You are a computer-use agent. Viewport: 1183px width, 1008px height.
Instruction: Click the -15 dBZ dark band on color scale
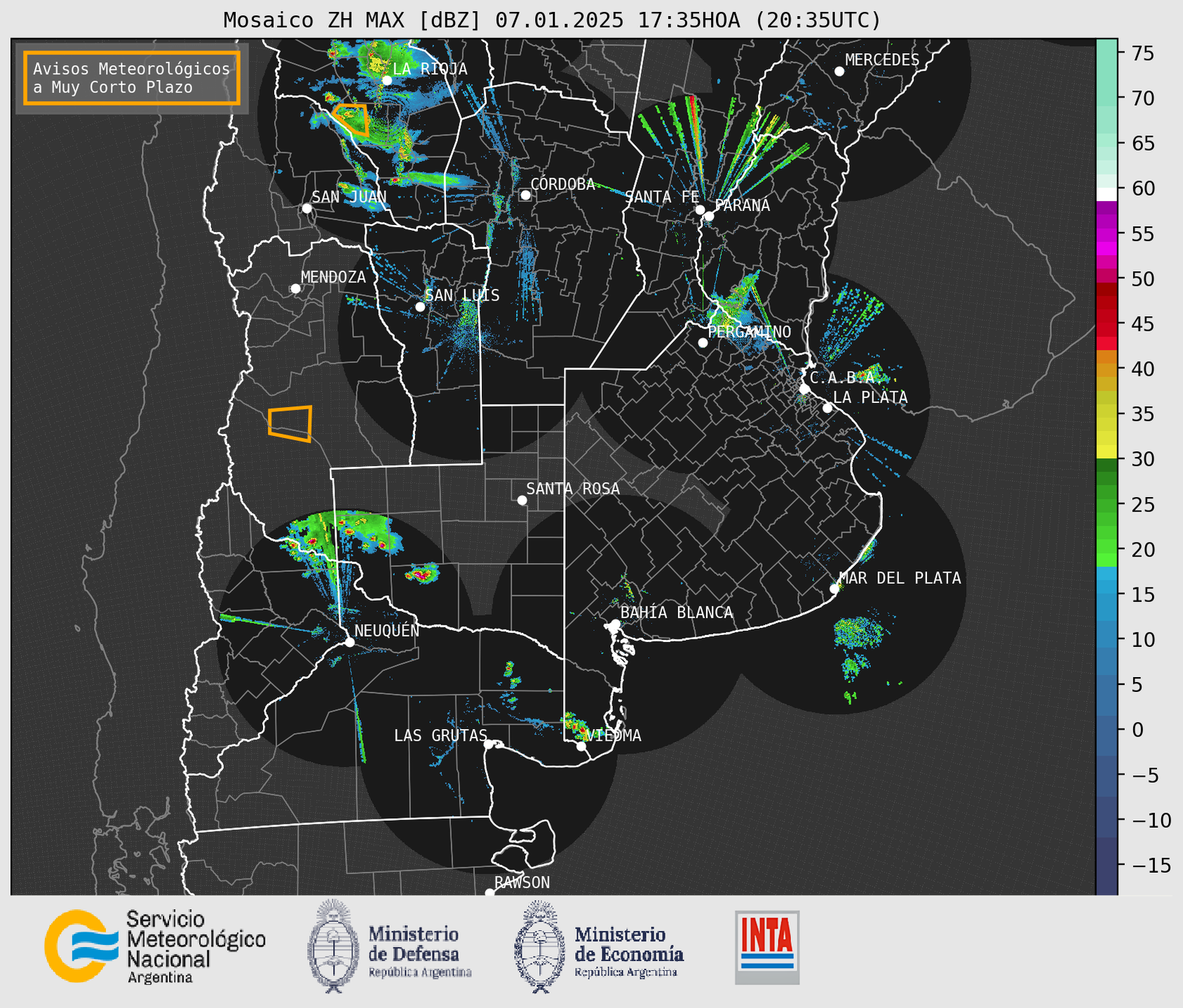point(1107,866)
